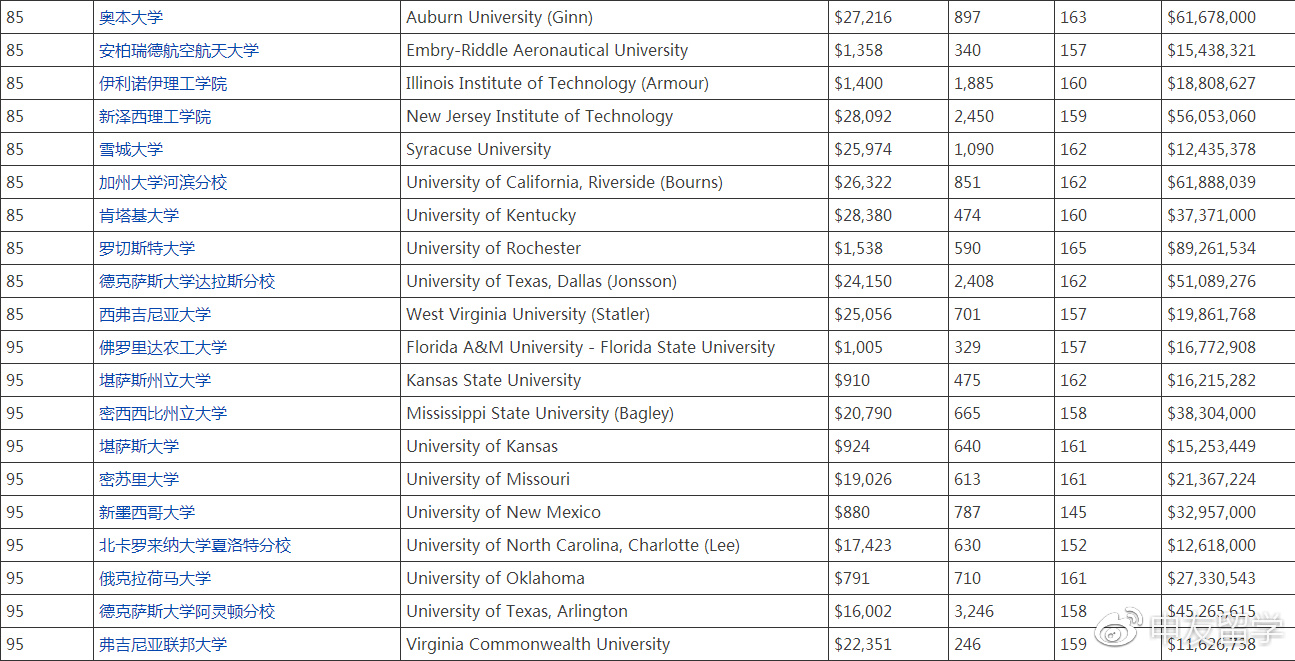The height and width of the screenshot is (661, 1295).
Task: Visit the 加州大学河滨分校 link
Action: tap(163, 182)
